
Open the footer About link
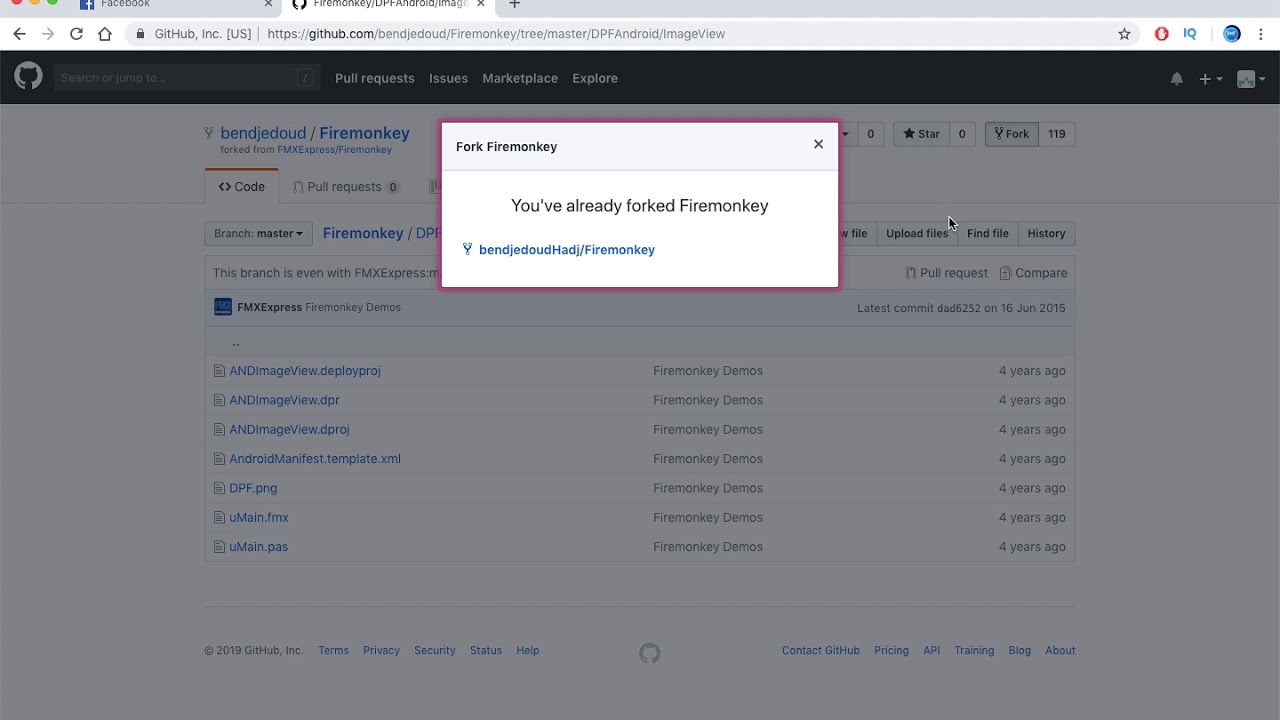[x=1060, y=650]
